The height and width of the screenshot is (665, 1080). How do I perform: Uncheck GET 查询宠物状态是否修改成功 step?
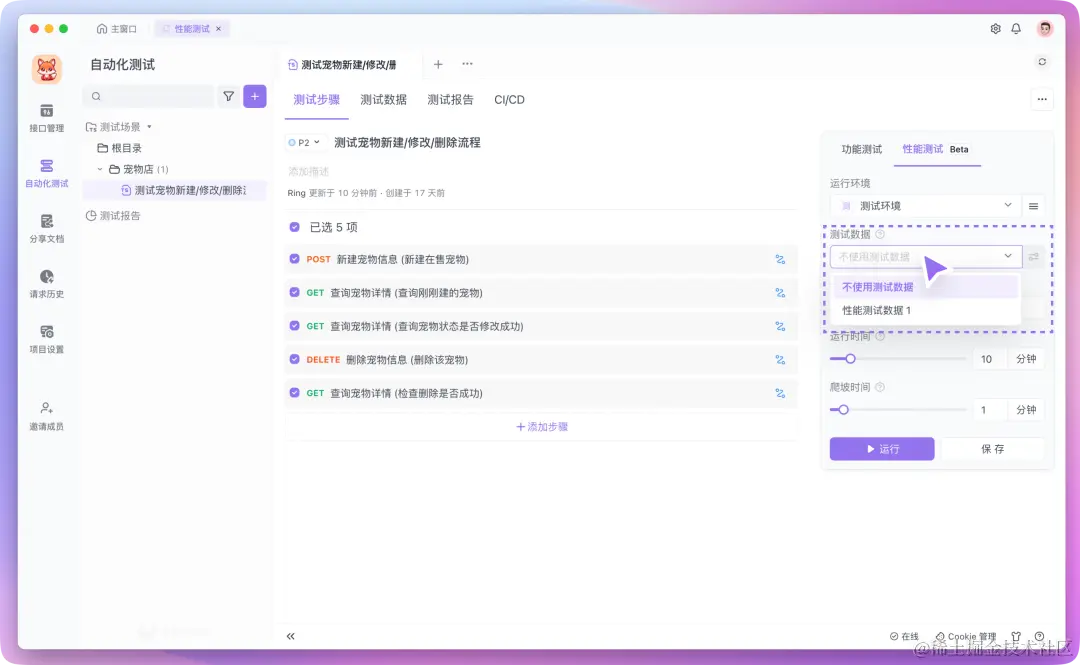[x=295, y=326]
